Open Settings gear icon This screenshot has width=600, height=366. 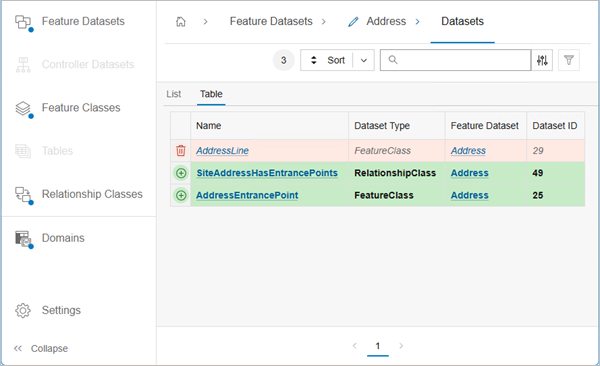[23, 310]
